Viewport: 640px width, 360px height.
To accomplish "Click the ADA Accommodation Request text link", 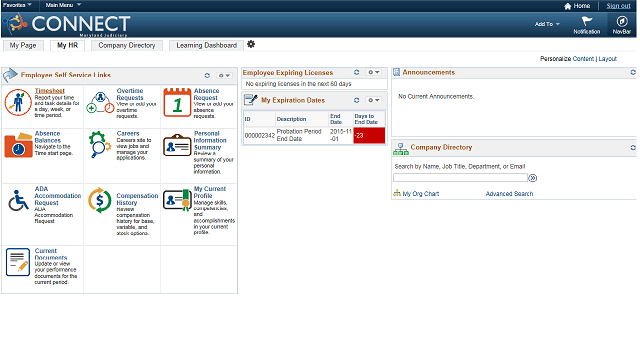I will point(58,196).
